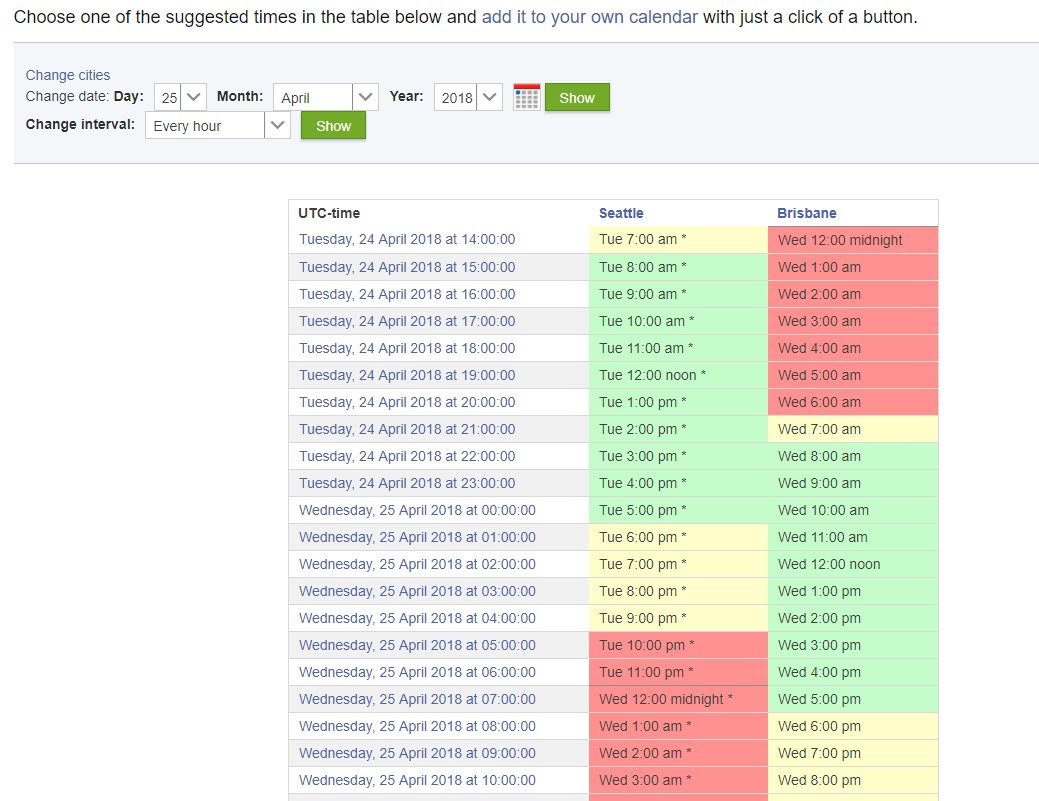Viewport: 1039px width, 801px height.
Task: Click the 'add it to your own calendar' link
Action: tap(589, 17)
